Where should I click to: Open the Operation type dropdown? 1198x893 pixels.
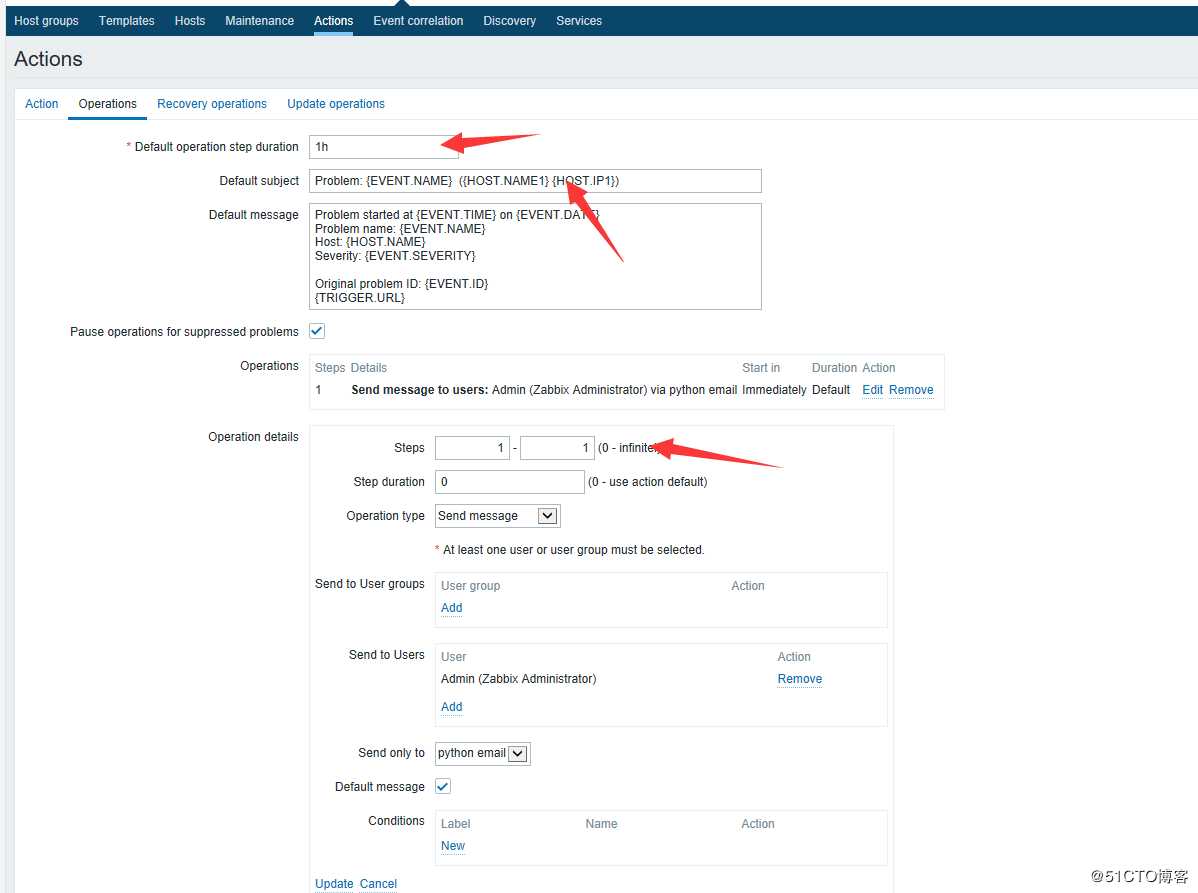coord(497,516)
